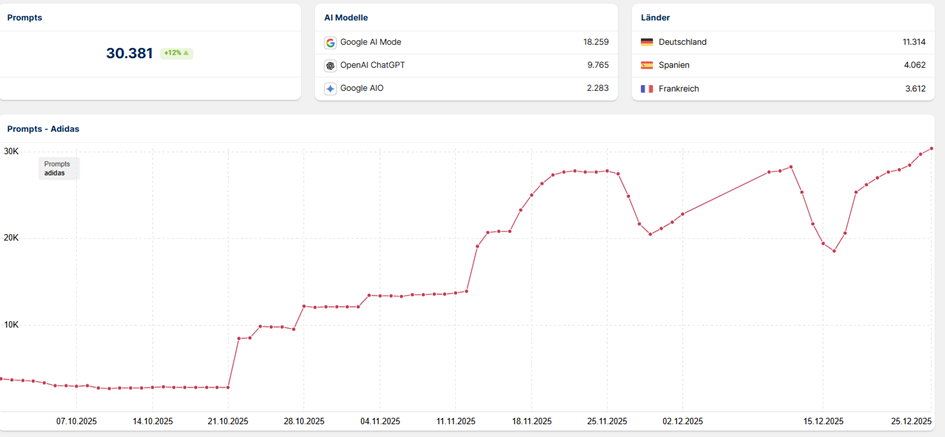Image resolution: width=945 pixels, height=437 pixels.
Task: Click the OpenAI ChatGPT logo icon
Action: tap(330, 66)
